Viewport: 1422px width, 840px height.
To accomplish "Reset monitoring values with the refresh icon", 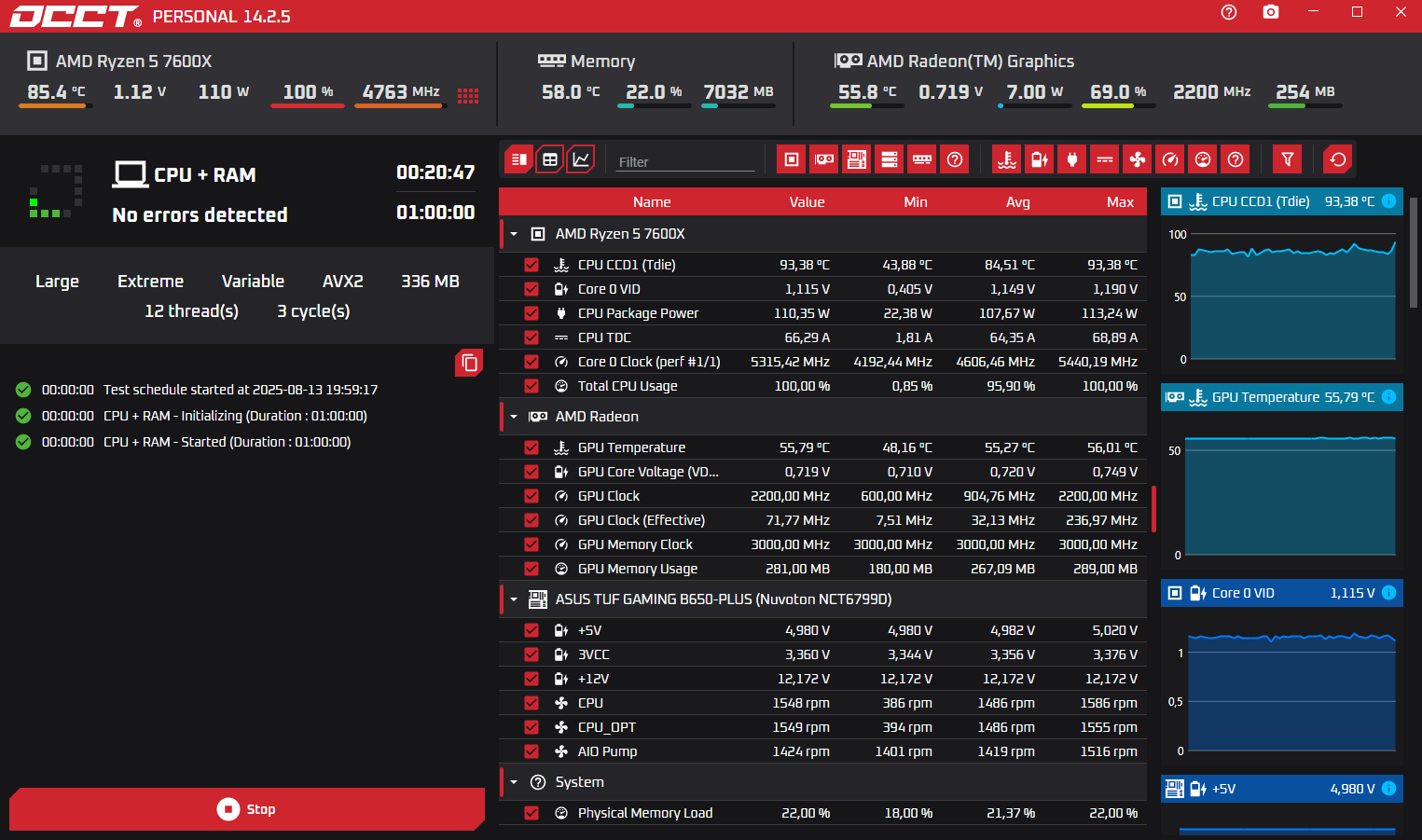I will coord(1338,159).
